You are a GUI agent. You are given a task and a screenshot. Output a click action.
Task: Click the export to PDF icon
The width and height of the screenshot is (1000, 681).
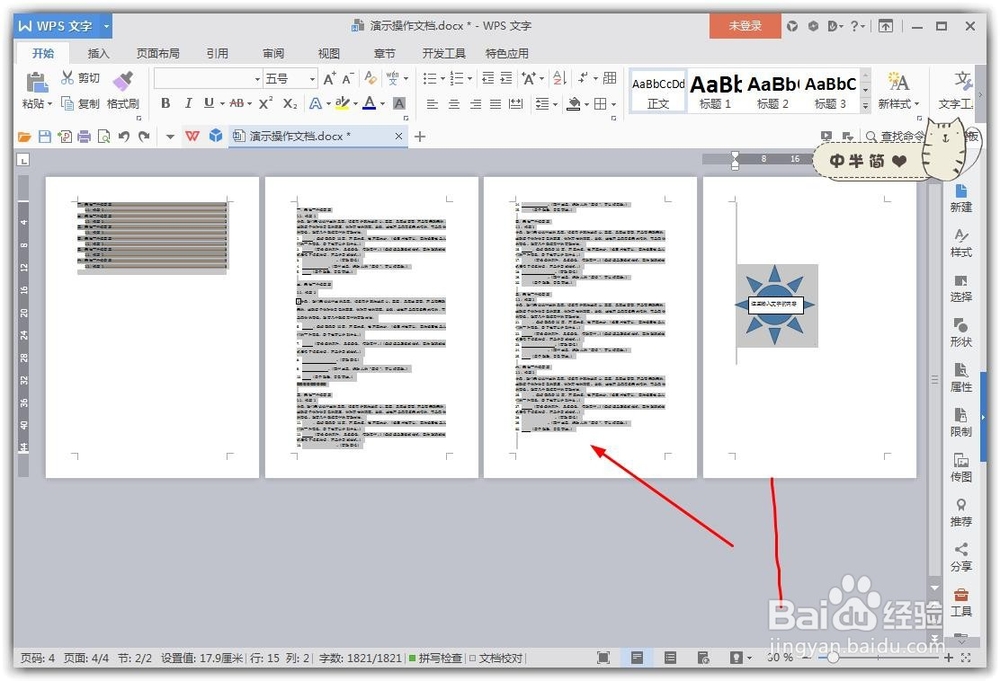coord(64,136)
